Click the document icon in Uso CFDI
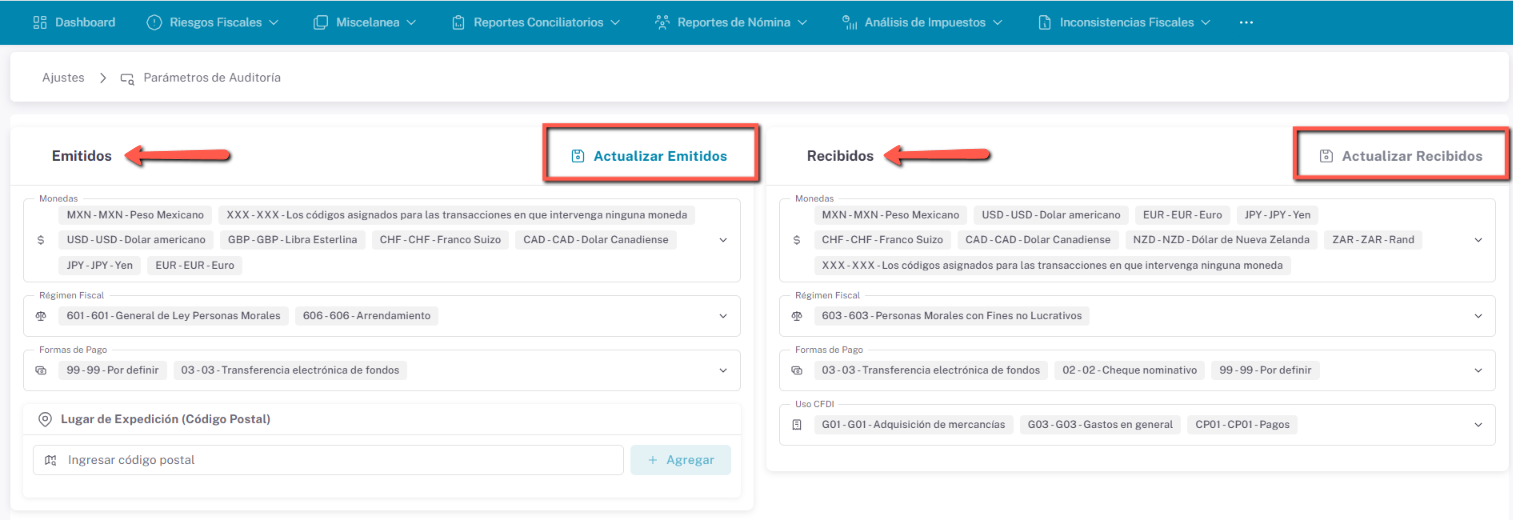Image resolution: width=1513 pixels, height=520 pixels. coord(797,424)
